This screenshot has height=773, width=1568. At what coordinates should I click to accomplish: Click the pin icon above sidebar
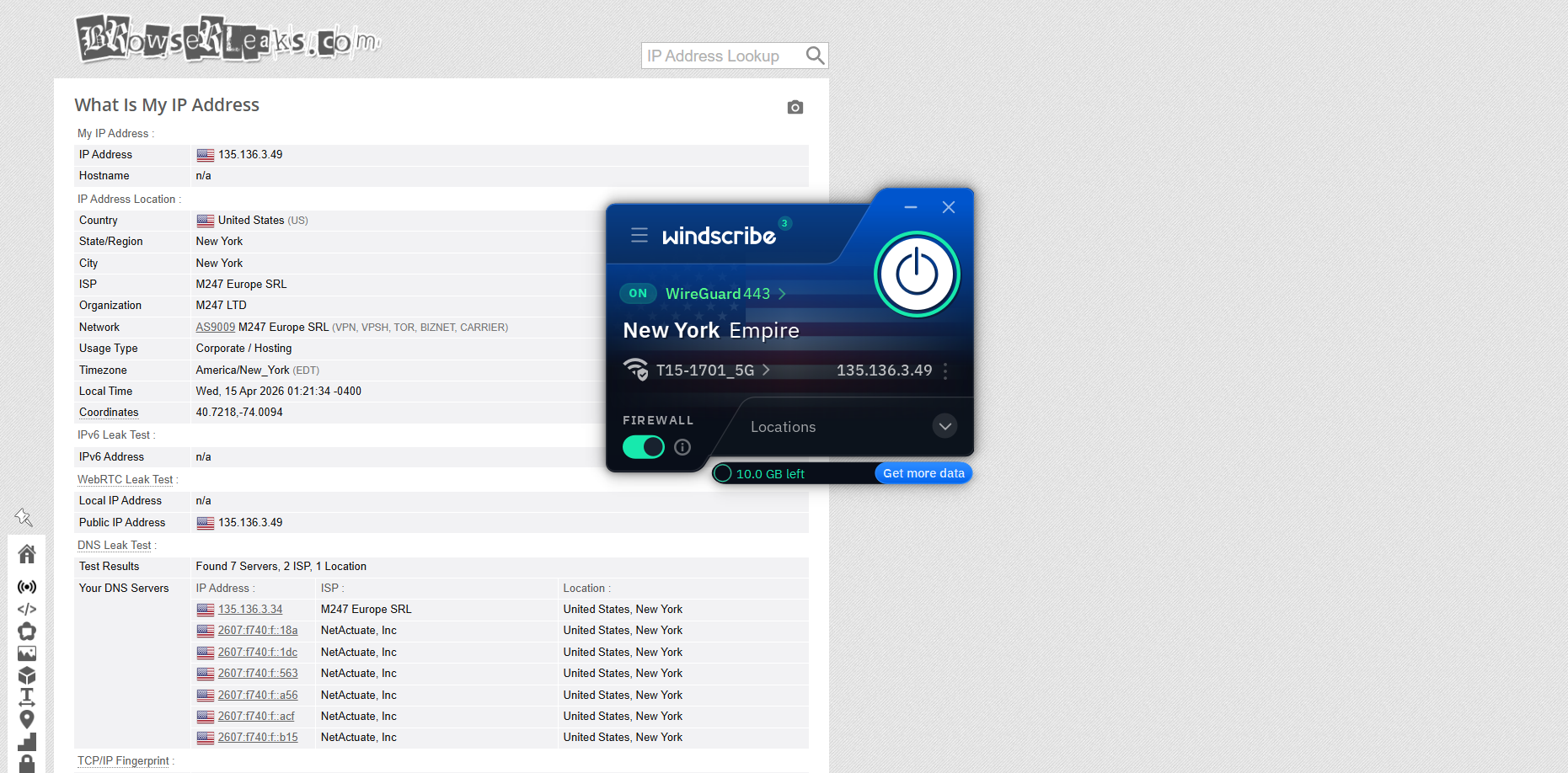coord(24,517)
